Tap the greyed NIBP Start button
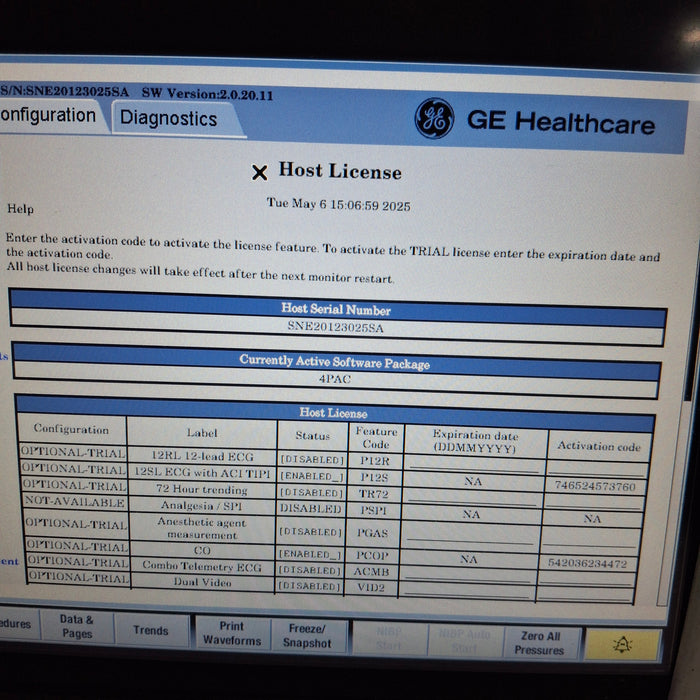Viewport: 700px width, 700px height. pyautogui.click(x=388, y=638)
